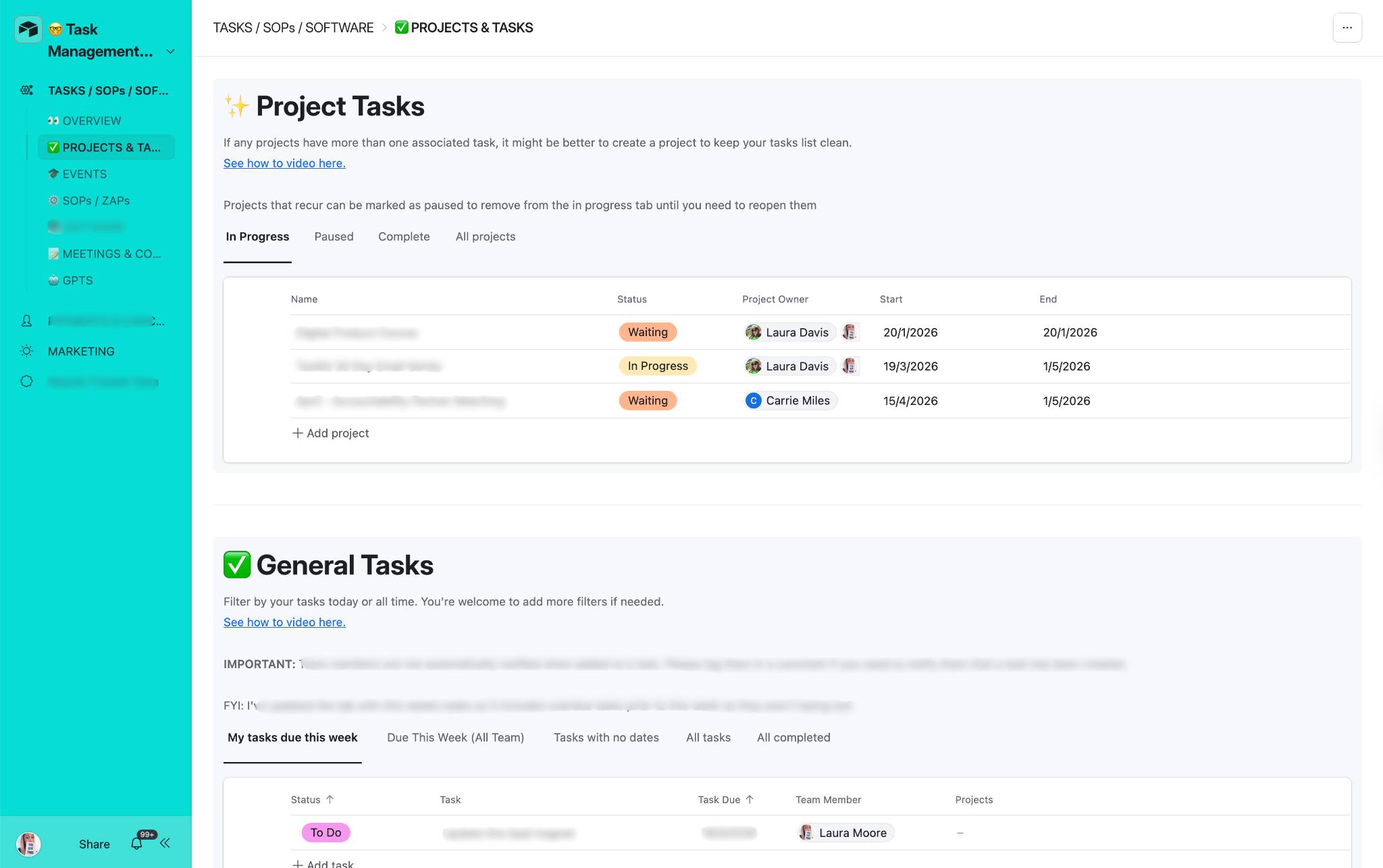
Task: Open the All tasks tab
Action: (x=708, y=737)
